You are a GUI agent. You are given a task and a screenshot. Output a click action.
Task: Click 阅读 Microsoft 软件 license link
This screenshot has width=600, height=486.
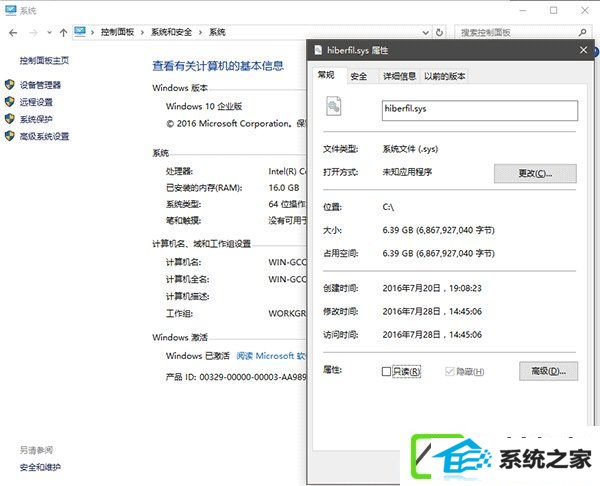tap(271, 356)
